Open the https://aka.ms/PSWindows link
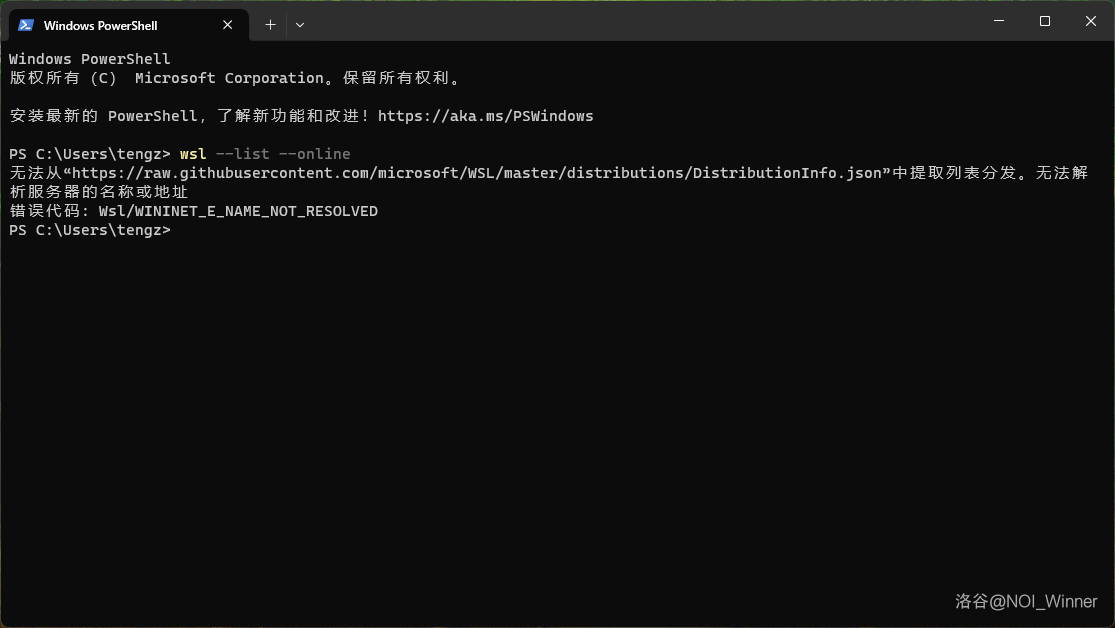This screenshot has height=628, width=1115. pos(485,116)
